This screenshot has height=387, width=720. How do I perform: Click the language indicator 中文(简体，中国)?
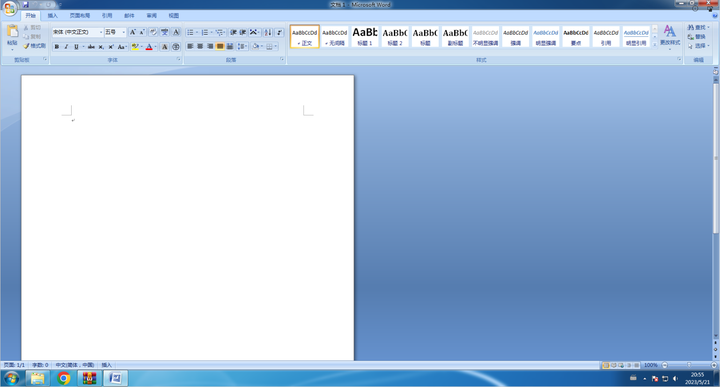[x=75, y=365]
